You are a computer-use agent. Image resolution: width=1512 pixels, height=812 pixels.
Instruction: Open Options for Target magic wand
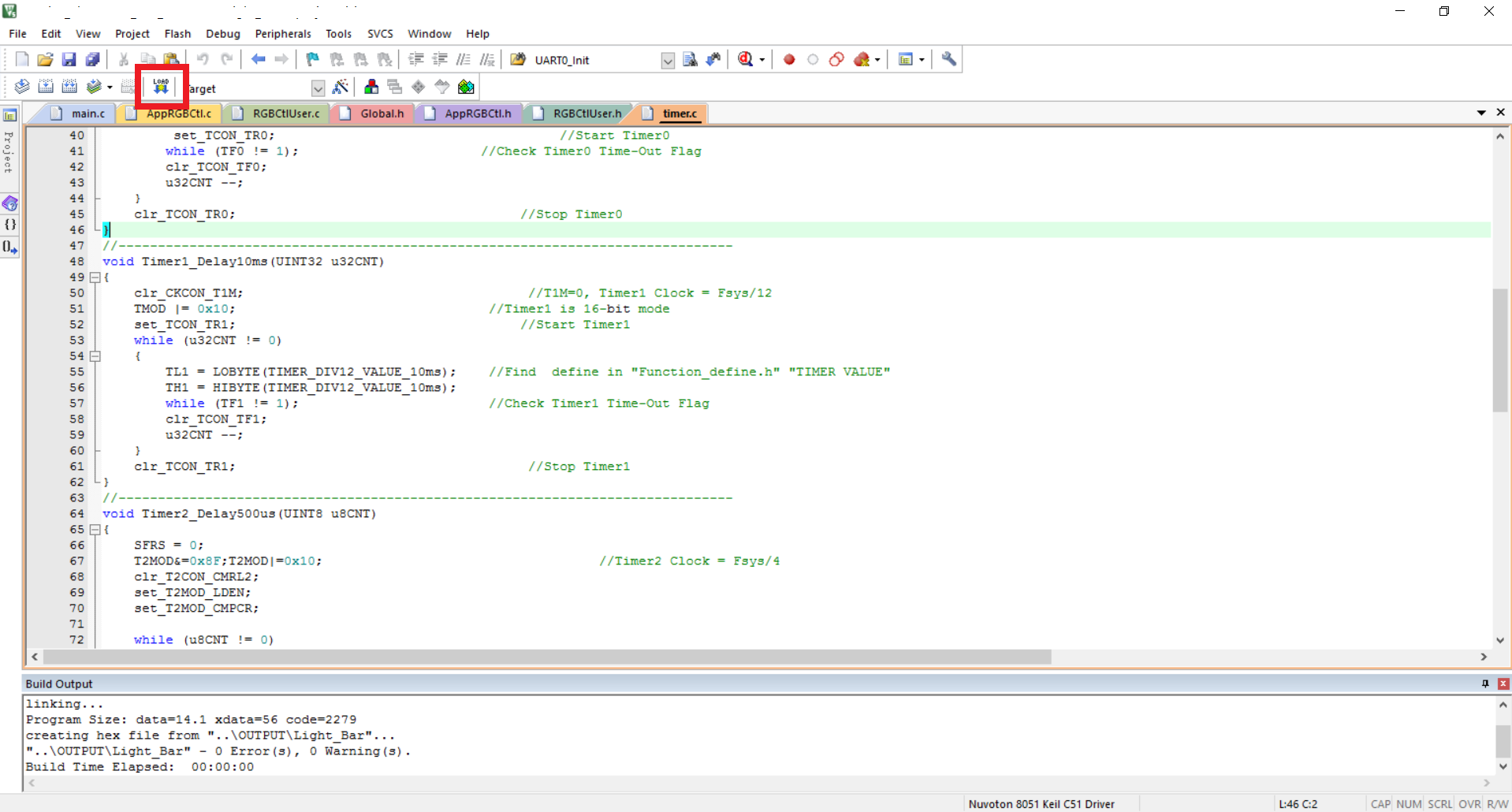341,87
